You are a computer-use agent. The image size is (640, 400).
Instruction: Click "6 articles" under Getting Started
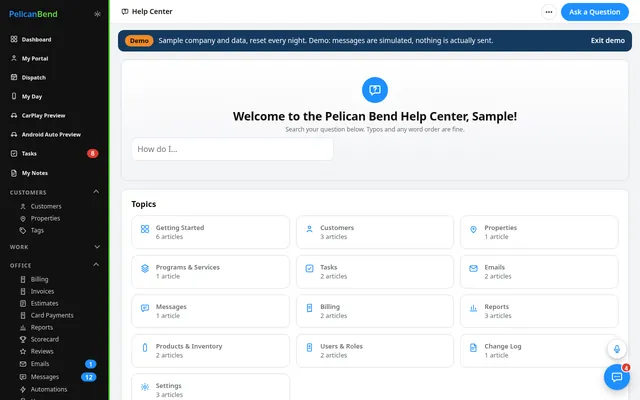tap(169, 237)
